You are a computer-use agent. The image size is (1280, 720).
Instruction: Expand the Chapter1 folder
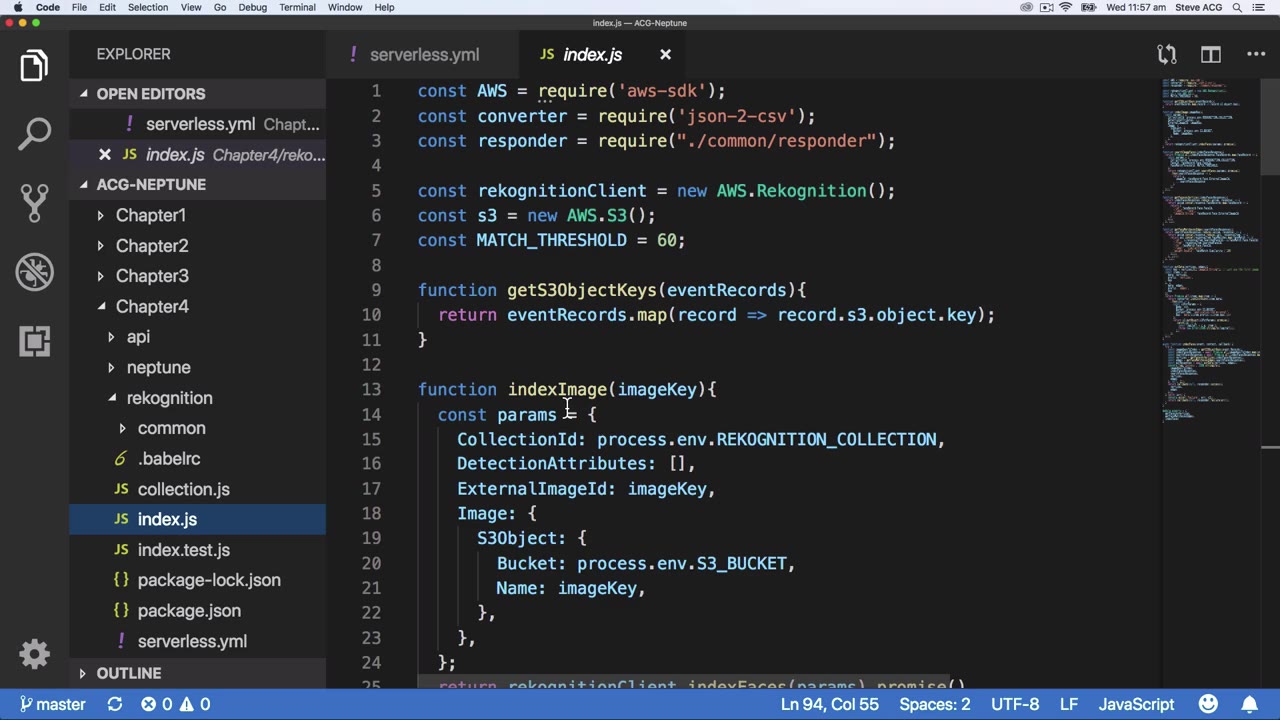click(150, 215)
